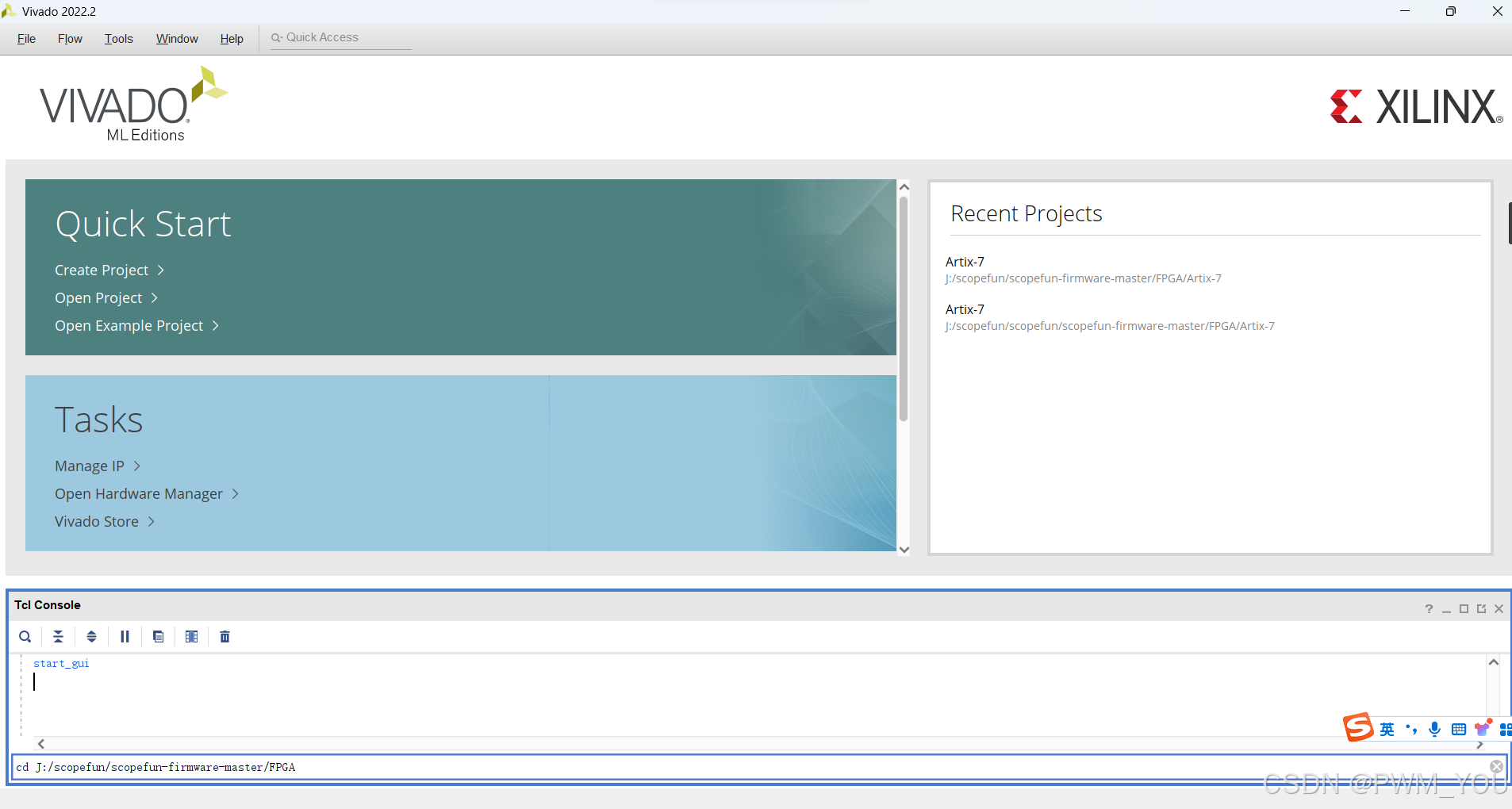Click Collapse All in Tcl Console toolbar
1512x809 pixels.
click(x=59, y=636)
